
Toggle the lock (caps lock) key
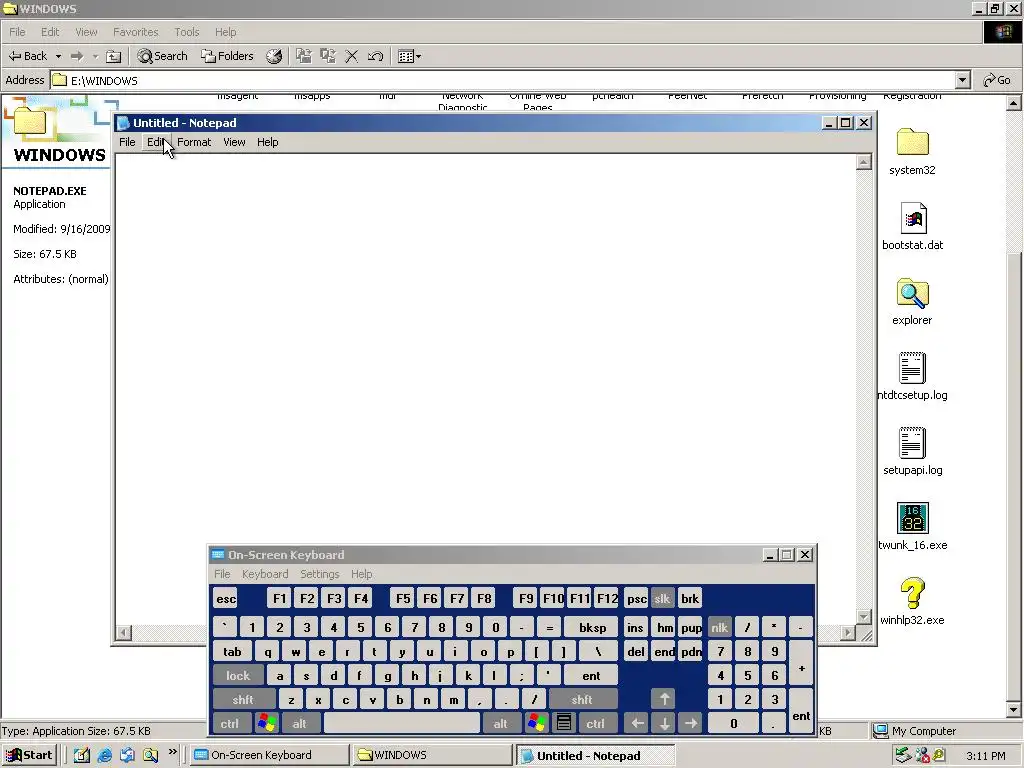click(238, 675)
